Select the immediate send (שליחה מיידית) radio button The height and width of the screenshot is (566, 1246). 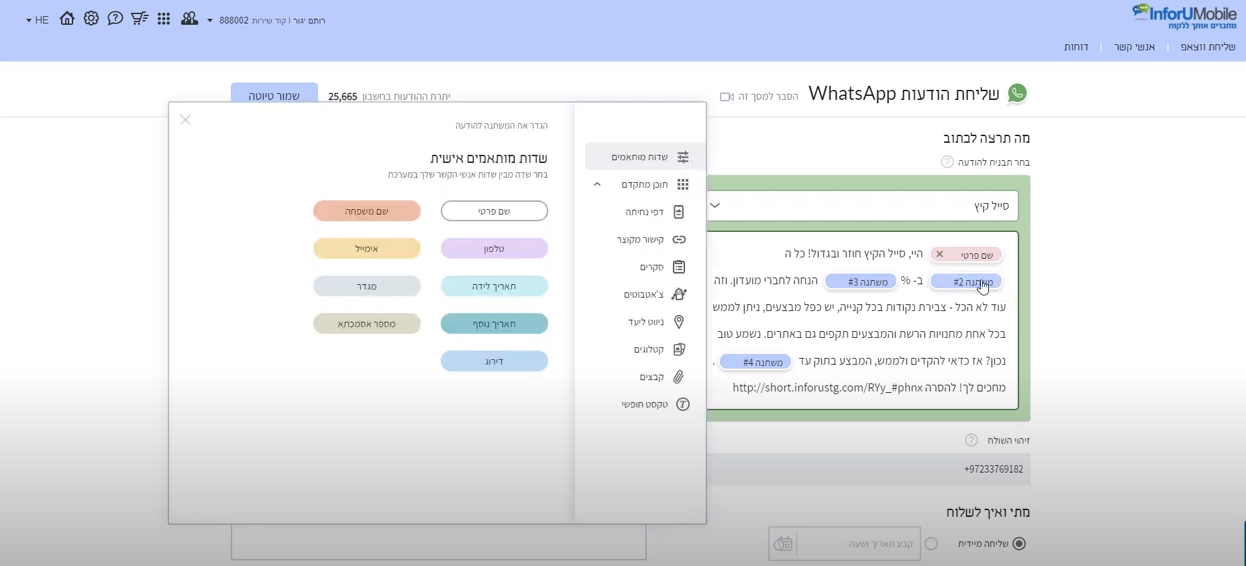click(x=1019, y=544)
